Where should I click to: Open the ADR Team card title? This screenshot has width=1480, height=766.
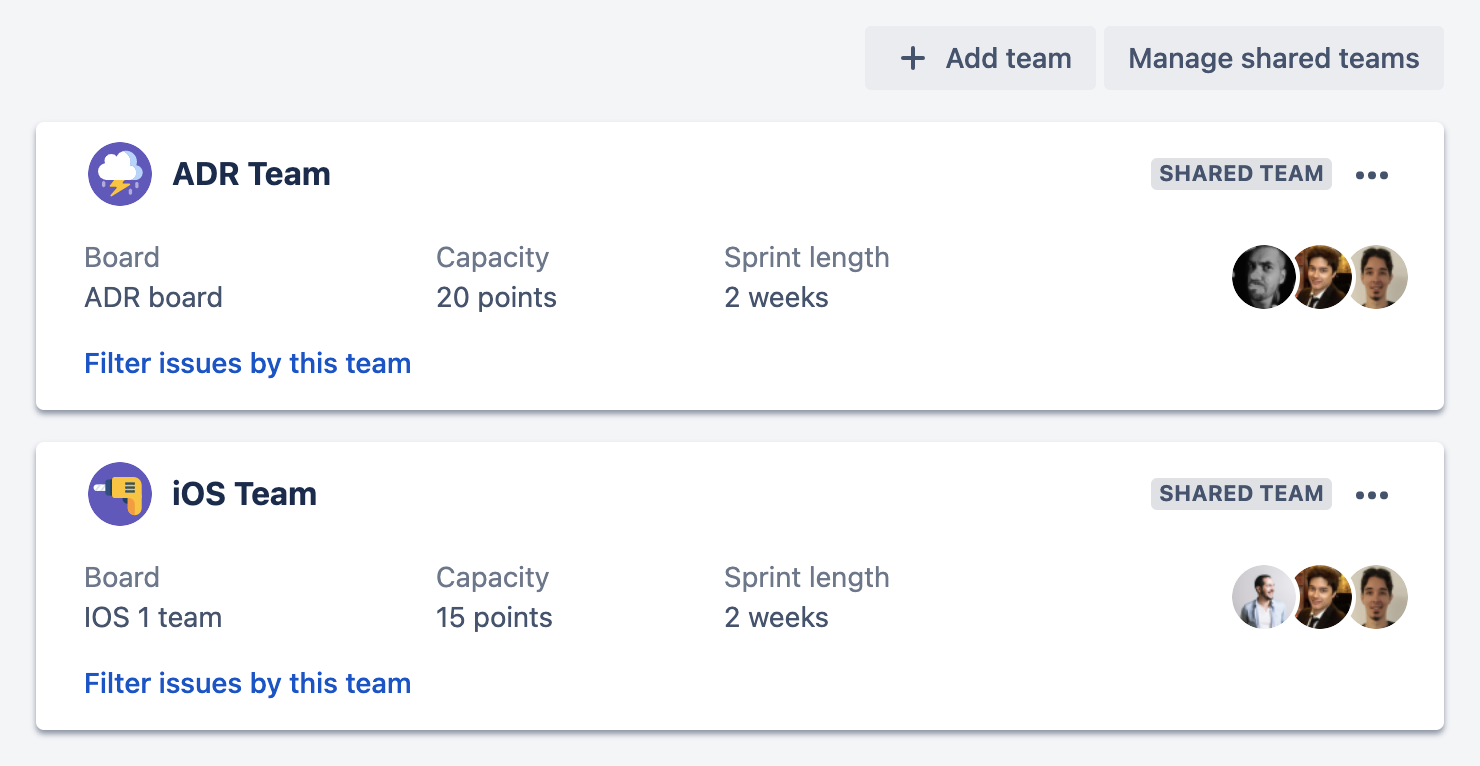tap(252, 173)
